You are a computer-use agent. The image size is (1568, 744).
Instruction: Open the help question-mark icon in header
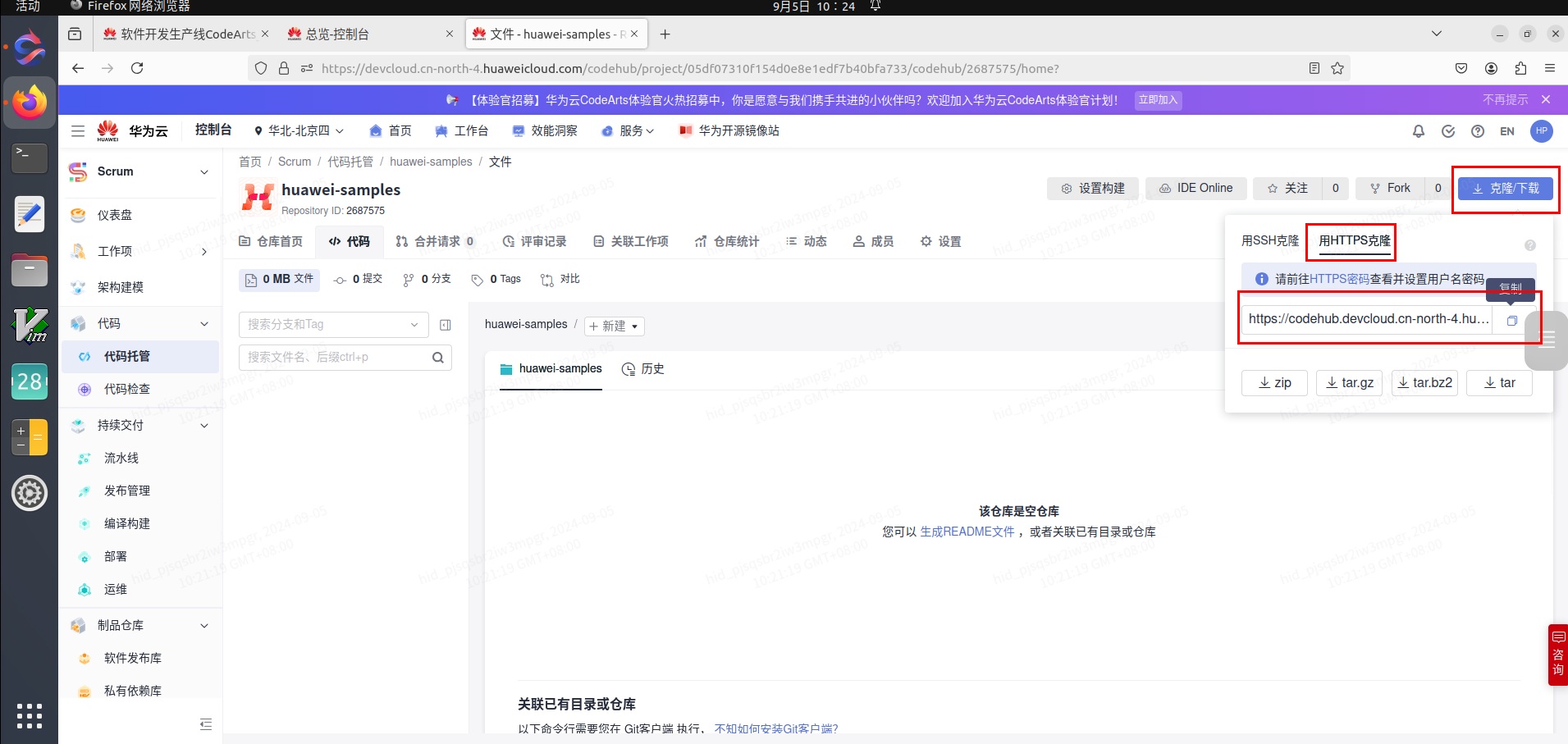coord(1478,131)
